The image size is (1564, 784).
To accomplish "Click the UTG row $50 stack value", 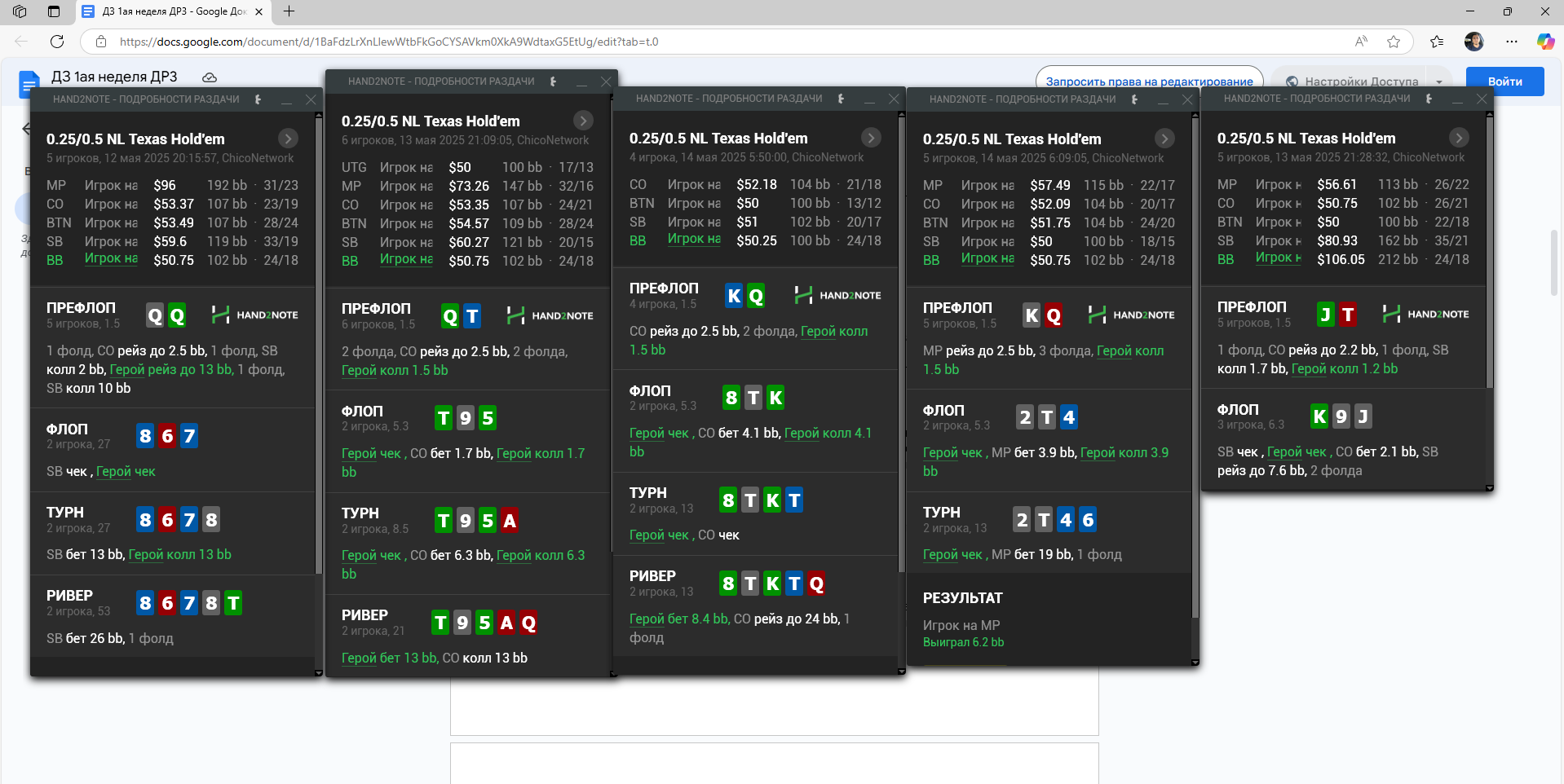I will click(x=460, y=167).
